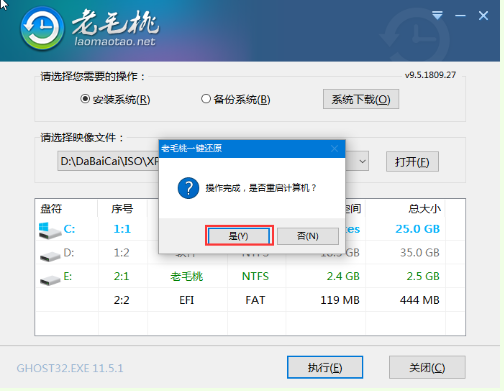This screenshot has height=391, width=504.
Task: Select the D: drive letter text
Action: coord(69,253)
